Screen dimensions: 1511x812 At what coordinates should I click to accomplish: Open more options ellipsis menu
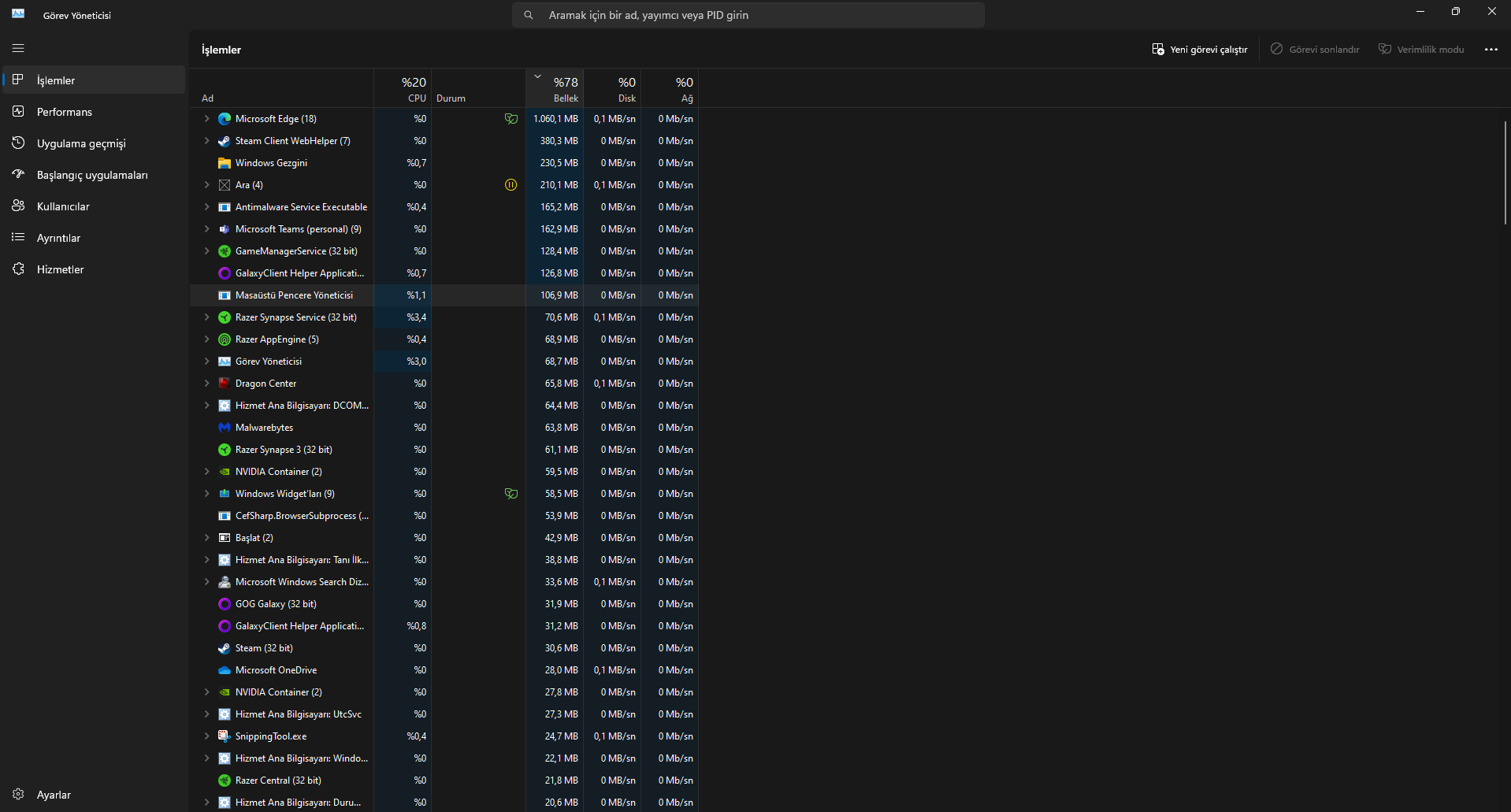pos(1491,49)
